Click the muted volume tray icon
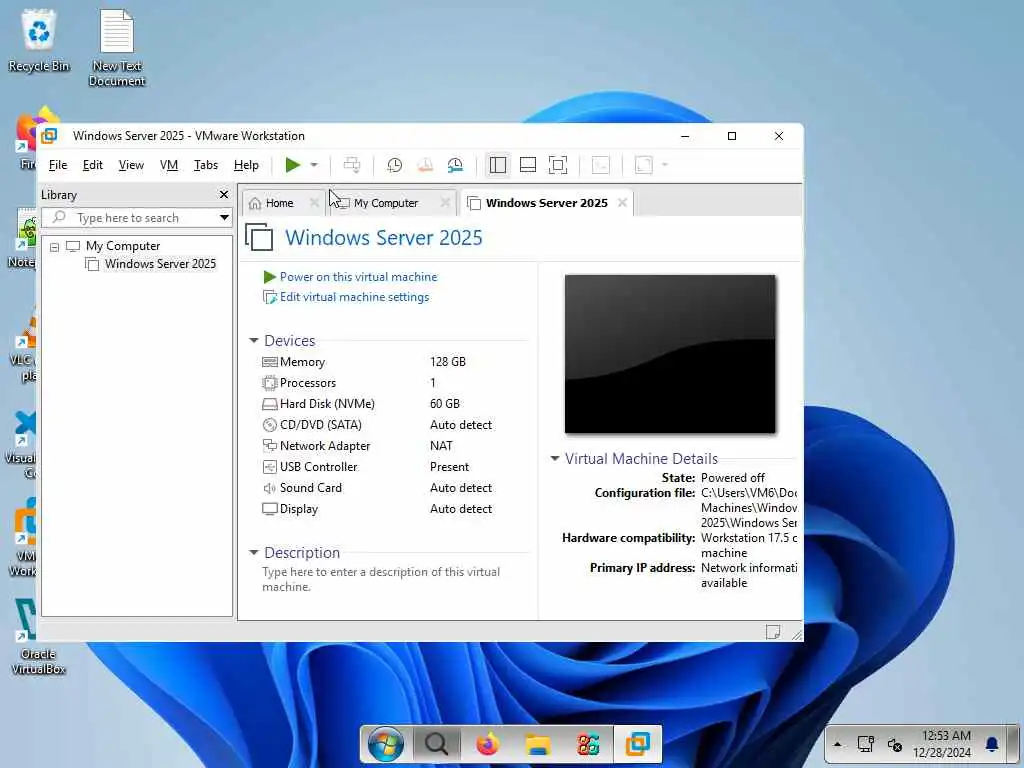1024x768 pixels. coord(895,744)
